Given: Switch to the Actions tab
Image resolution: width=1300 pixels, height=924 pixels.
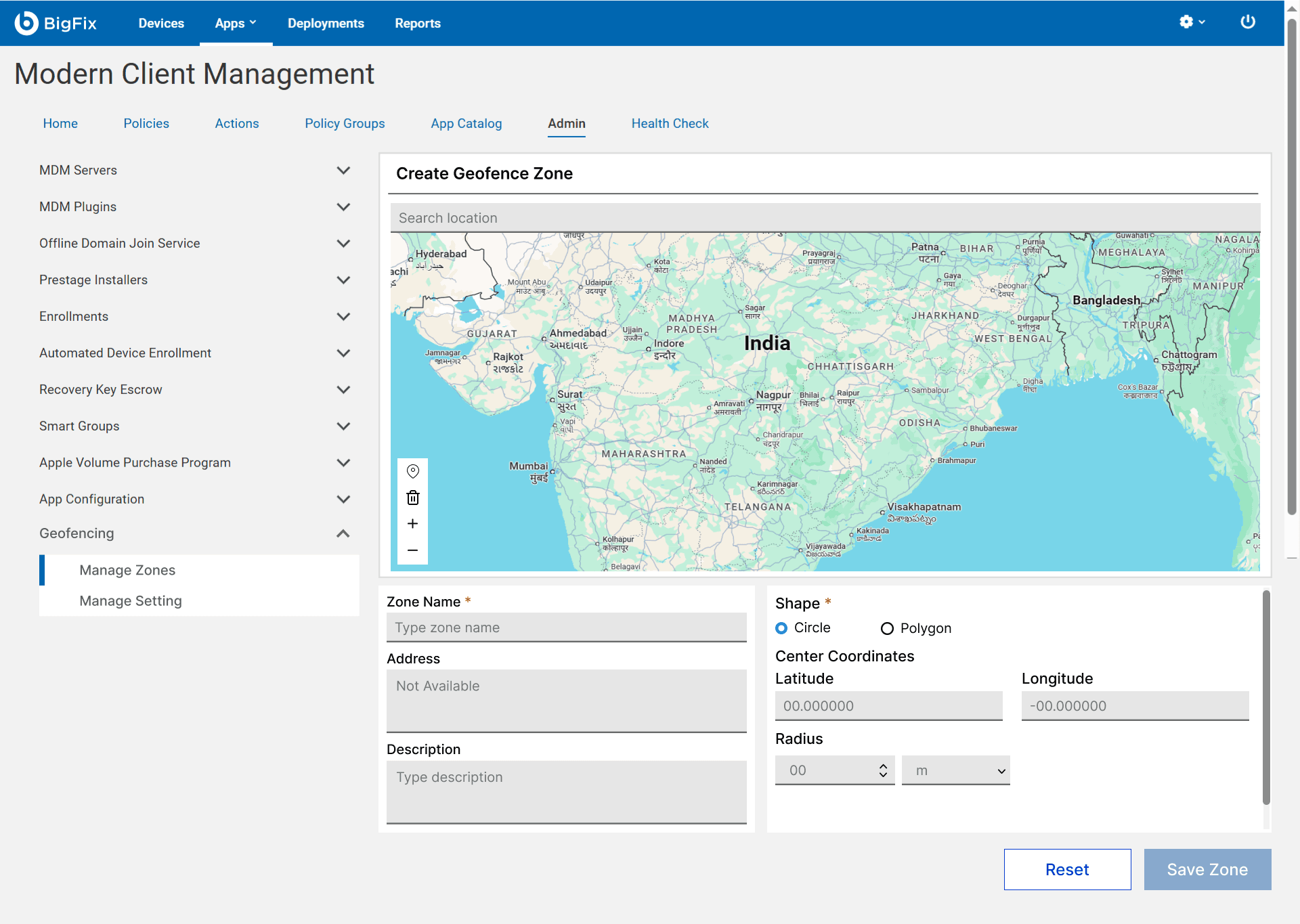Looking at the screenshot, I should (x=237, y=123).
